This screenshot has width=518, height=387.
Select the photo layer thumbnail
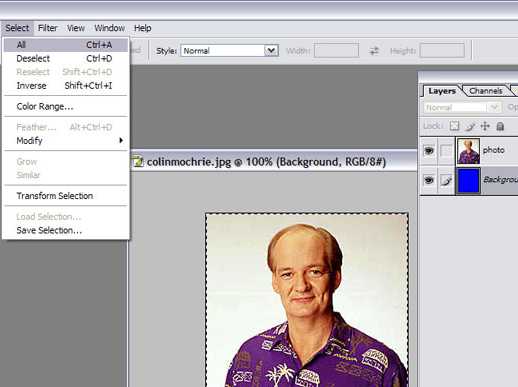468,151
